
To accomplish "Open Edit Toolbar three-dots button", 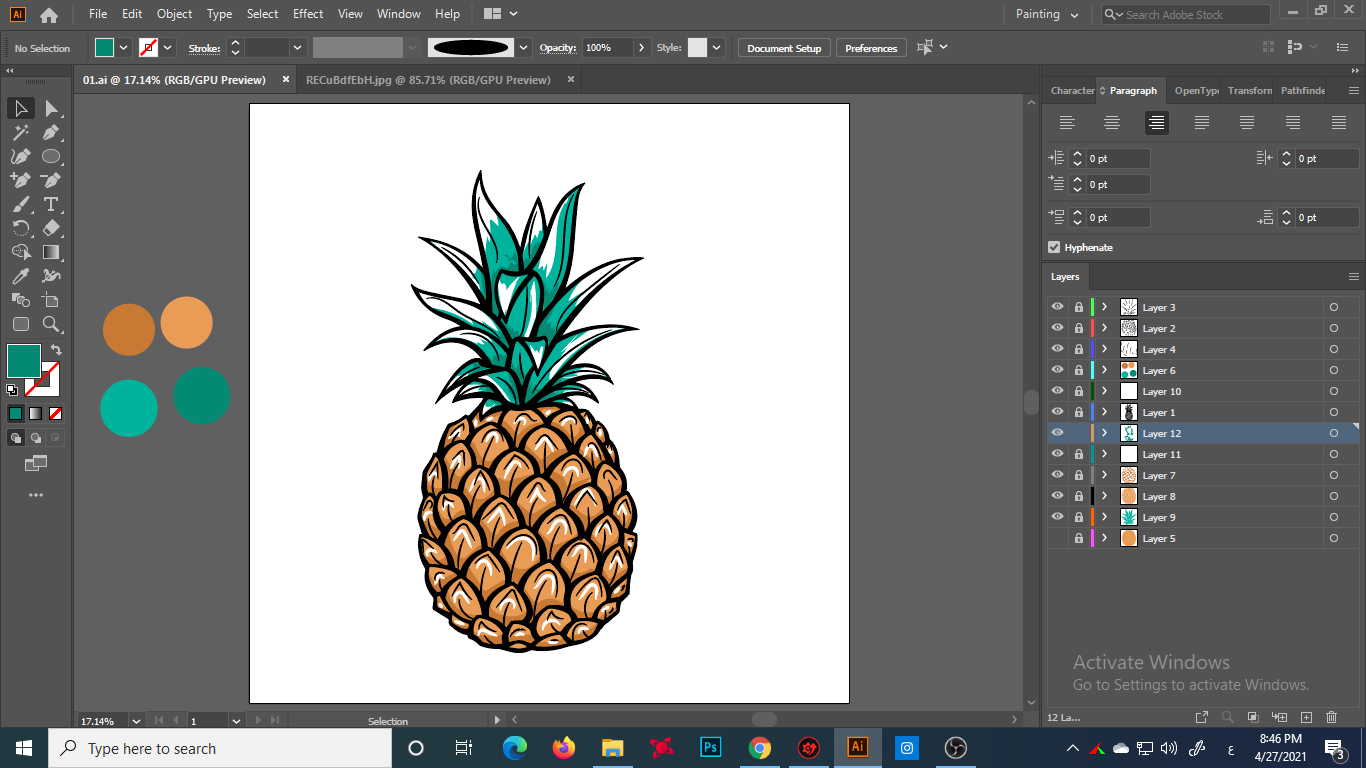I will click(36, 495).
